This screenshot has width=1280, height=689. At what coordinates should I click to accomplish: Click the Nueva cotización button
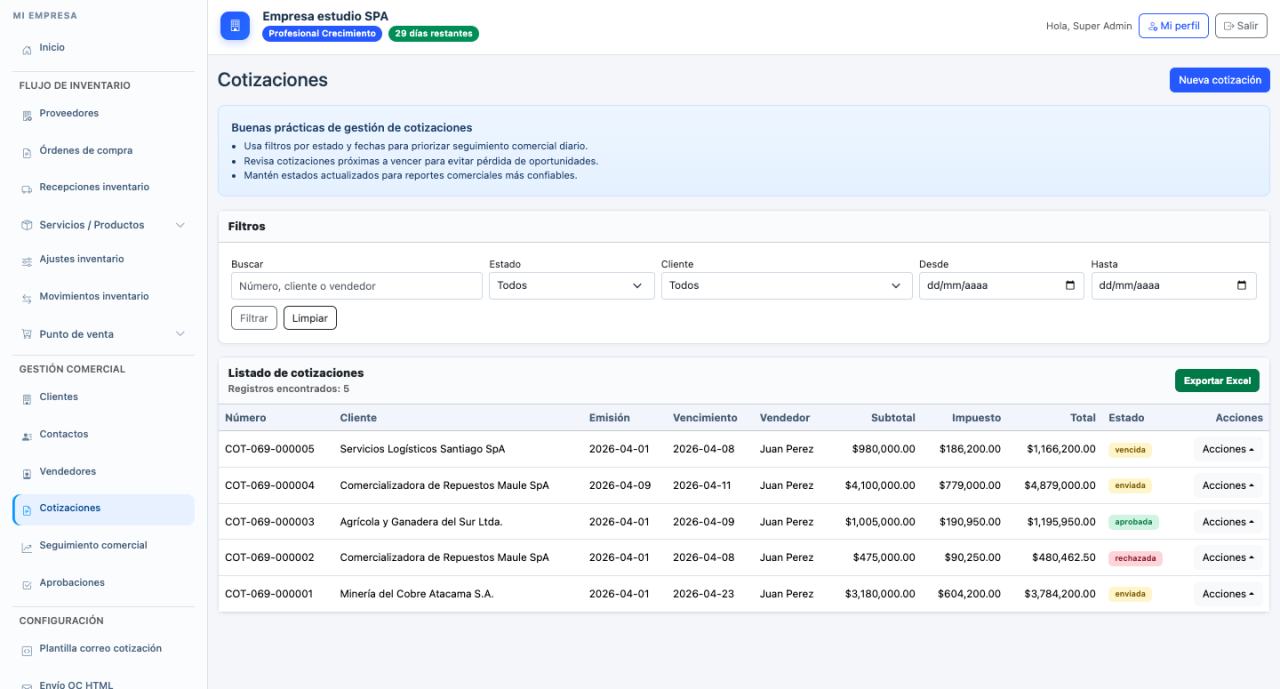point(1220,80)
